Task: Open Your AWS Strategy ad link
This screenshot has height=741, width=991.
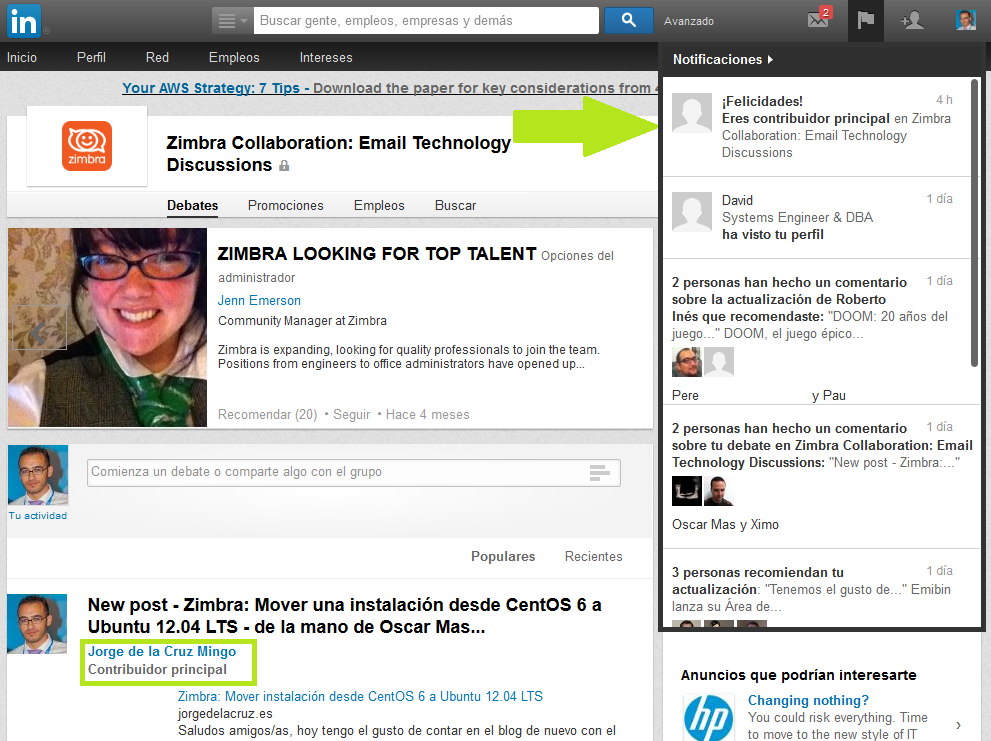Action: pos(389,88)
